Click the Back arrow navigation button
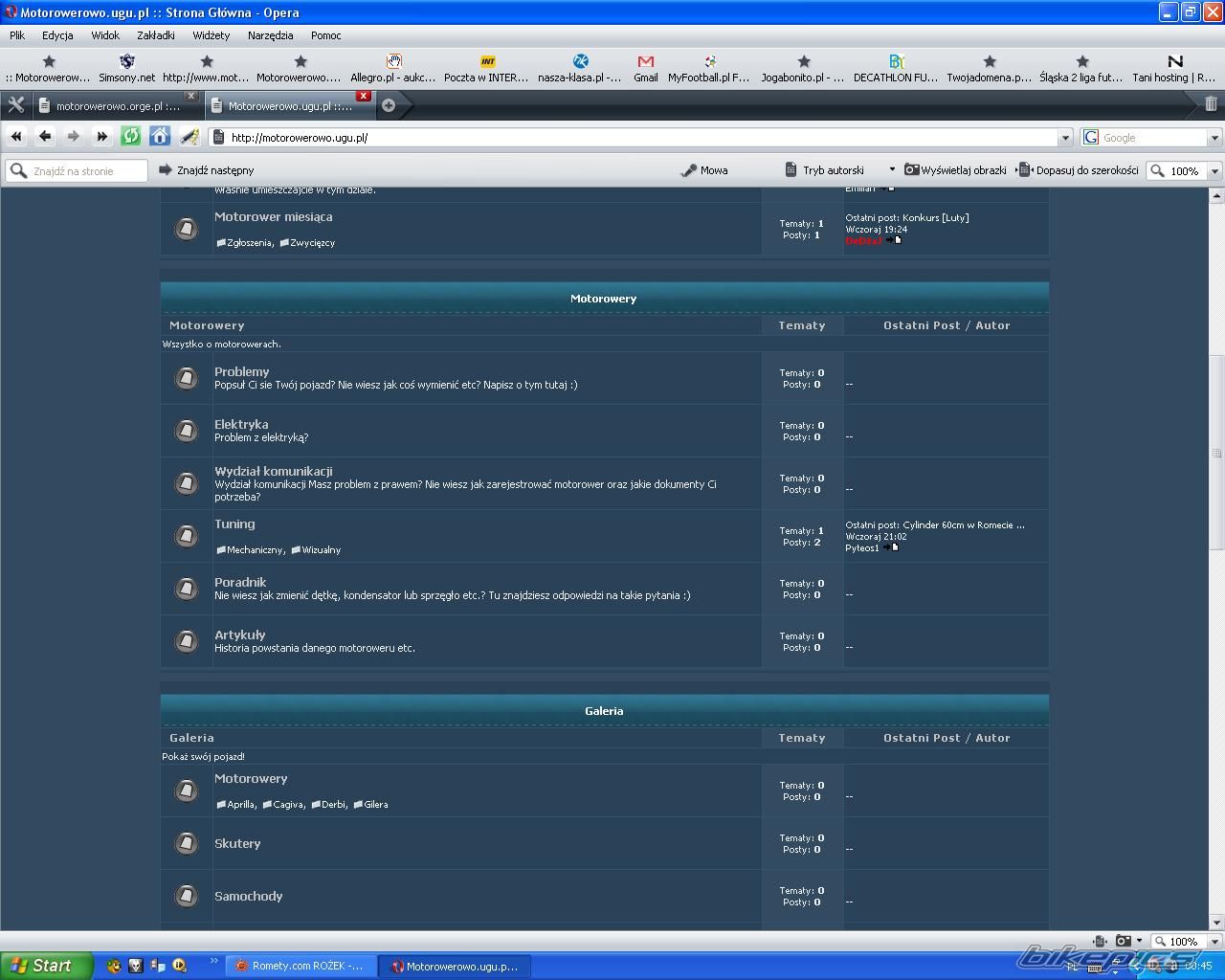 tap(45, 137)
